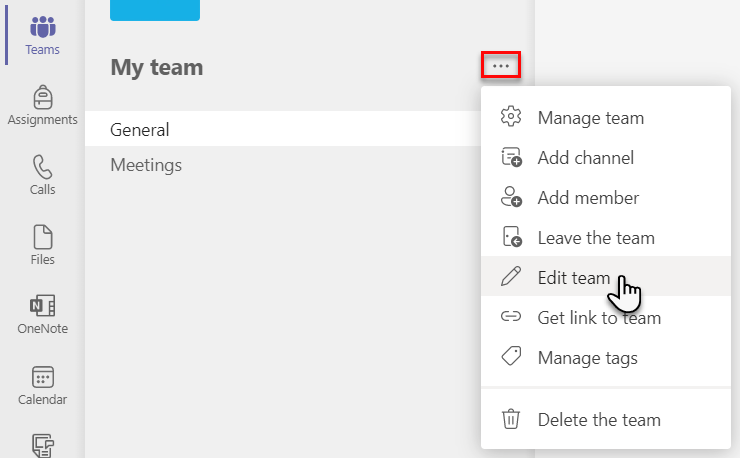Click the pencil icon next to Edit team

pos(511,277)
